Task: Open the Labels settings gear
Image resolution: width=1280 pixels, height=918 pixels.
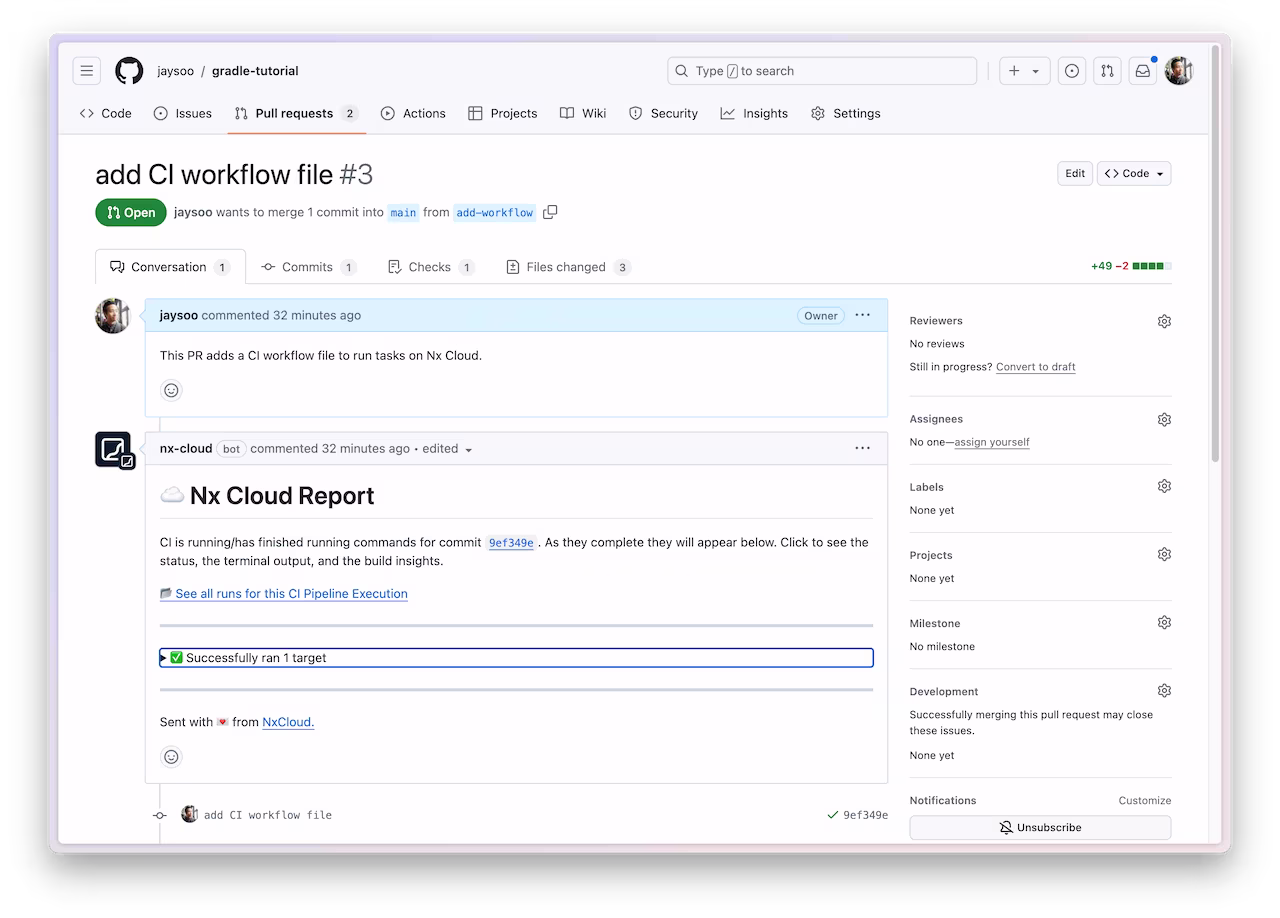Action: (1164, 485)
